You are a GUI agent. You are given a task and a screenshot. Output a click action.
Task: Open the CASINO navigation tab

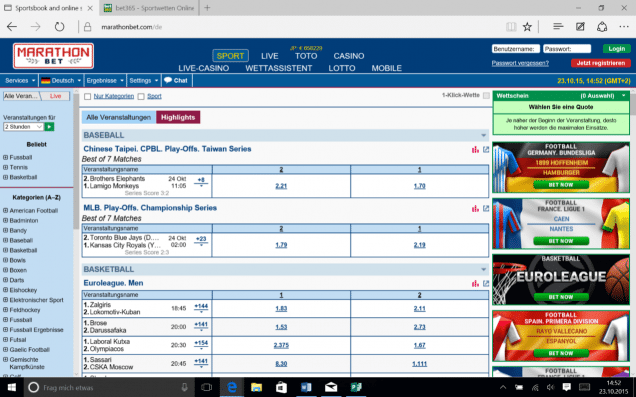349,56
